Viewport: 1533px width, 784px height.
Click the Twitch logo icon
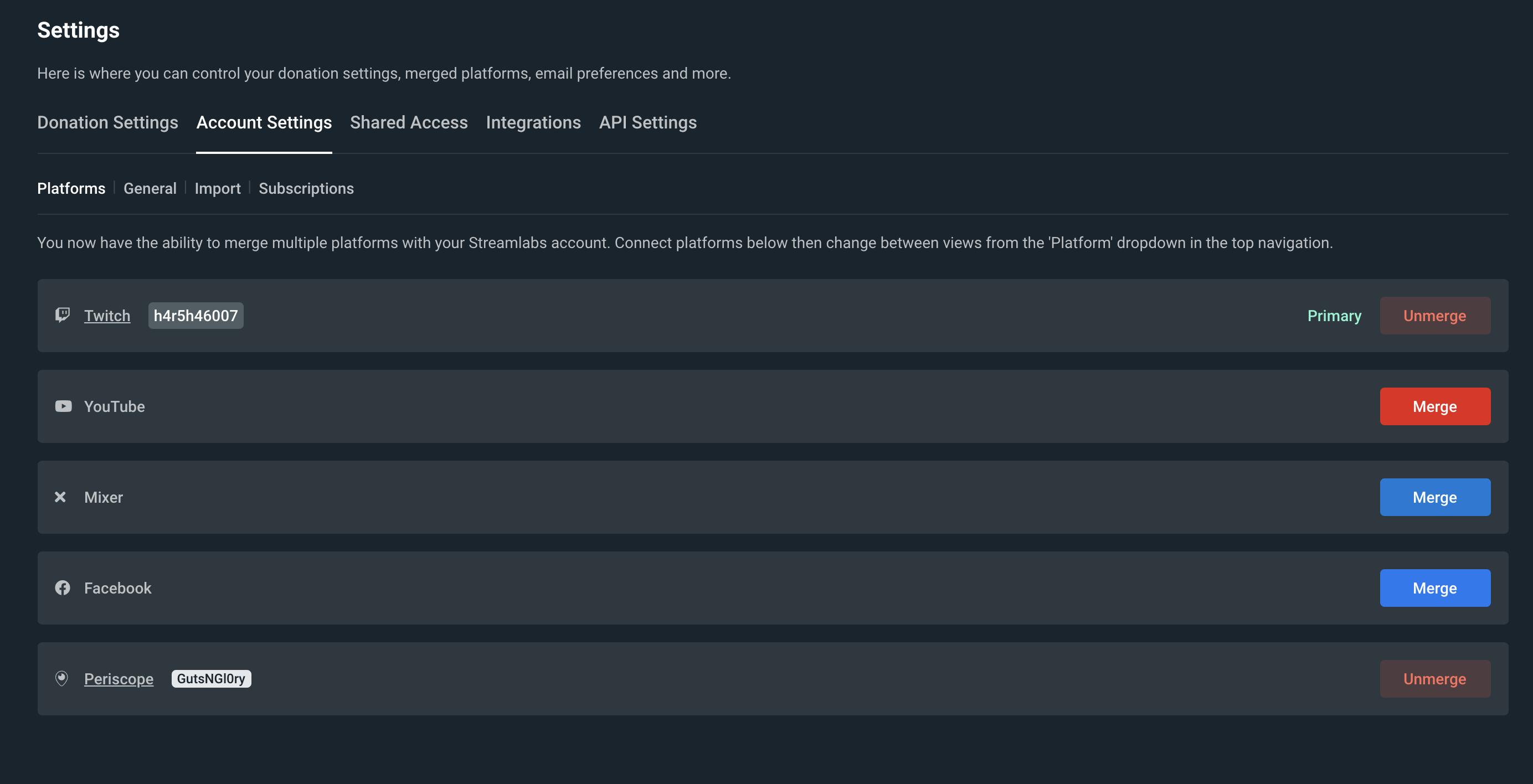(x=63, y=315)
